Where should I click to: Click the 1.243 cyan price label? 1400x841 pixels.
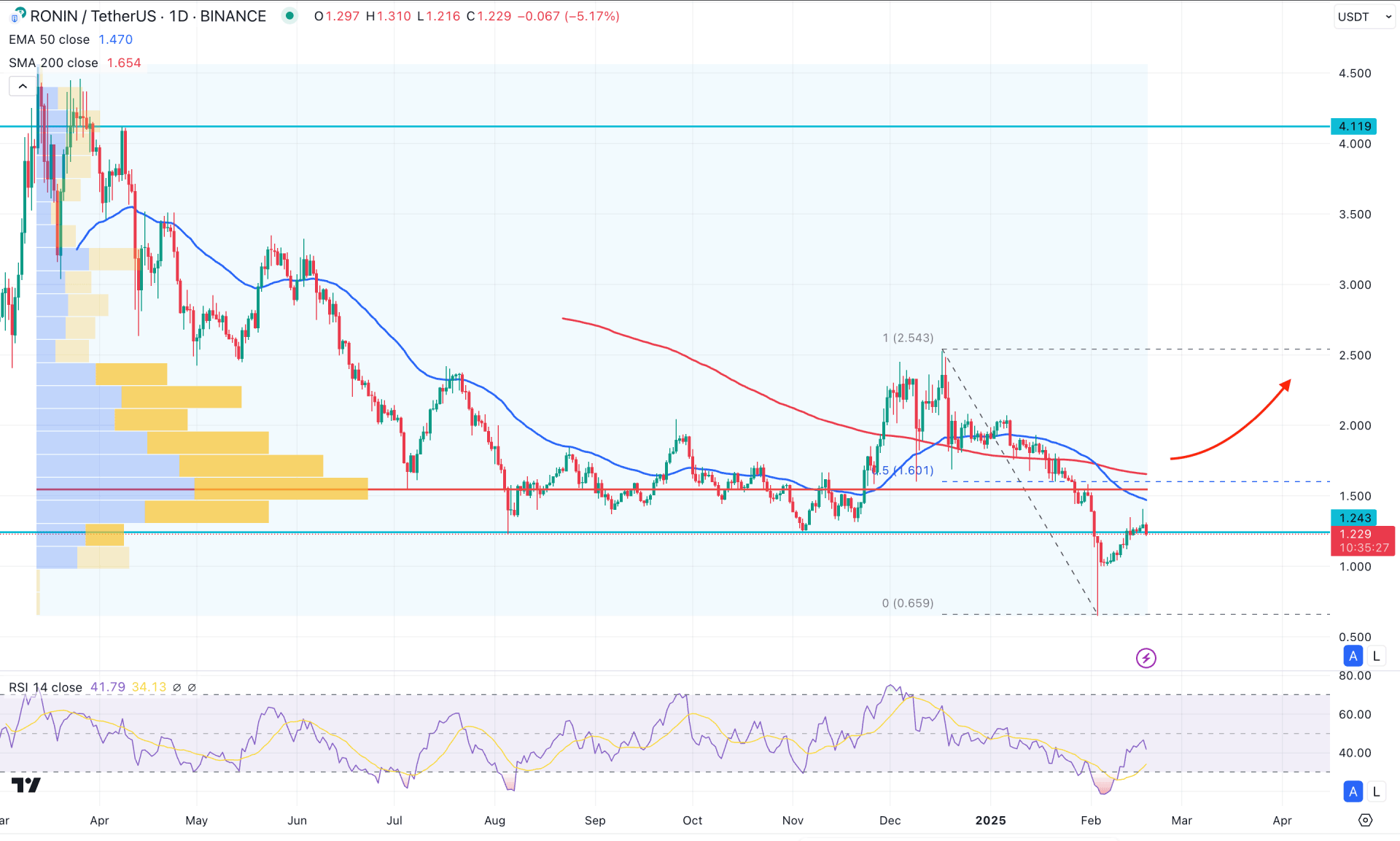[1354, 518]
